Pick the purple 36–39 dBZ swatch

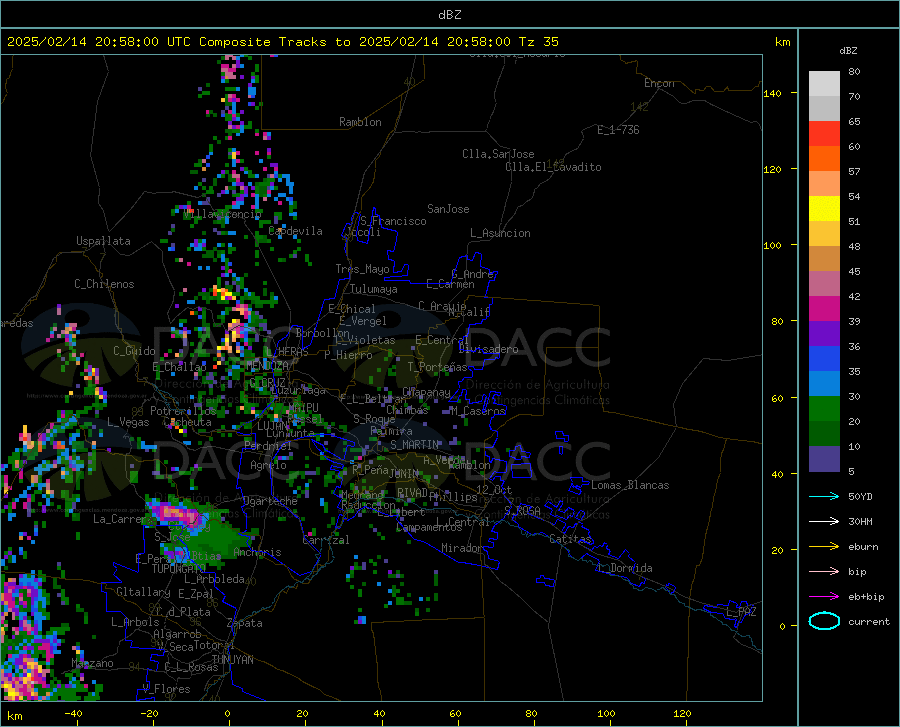click(824, 334)
